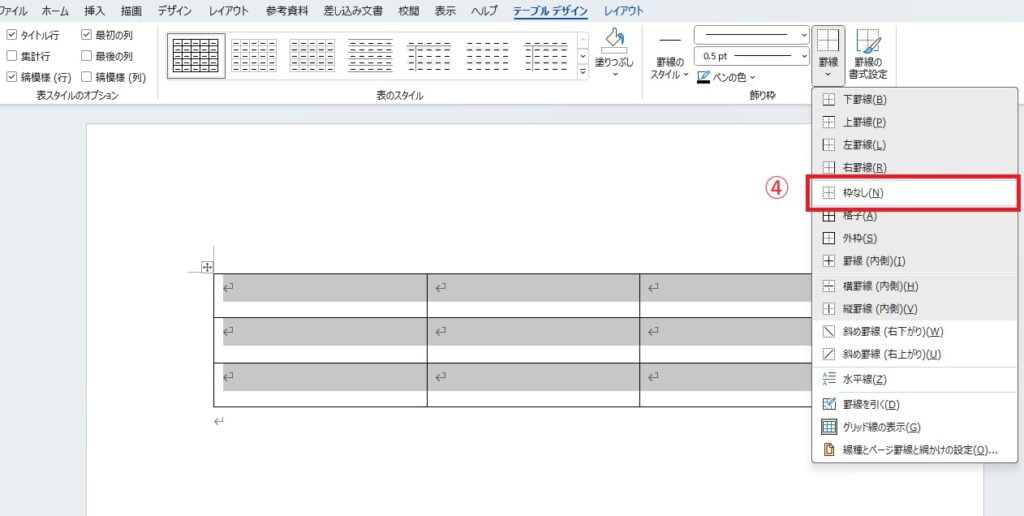This screenshot has width=1024, height=516.
Task: Expand the 塗りつぶし dropdown arrow
Action: pyautogui.click(x=615, y=74)
